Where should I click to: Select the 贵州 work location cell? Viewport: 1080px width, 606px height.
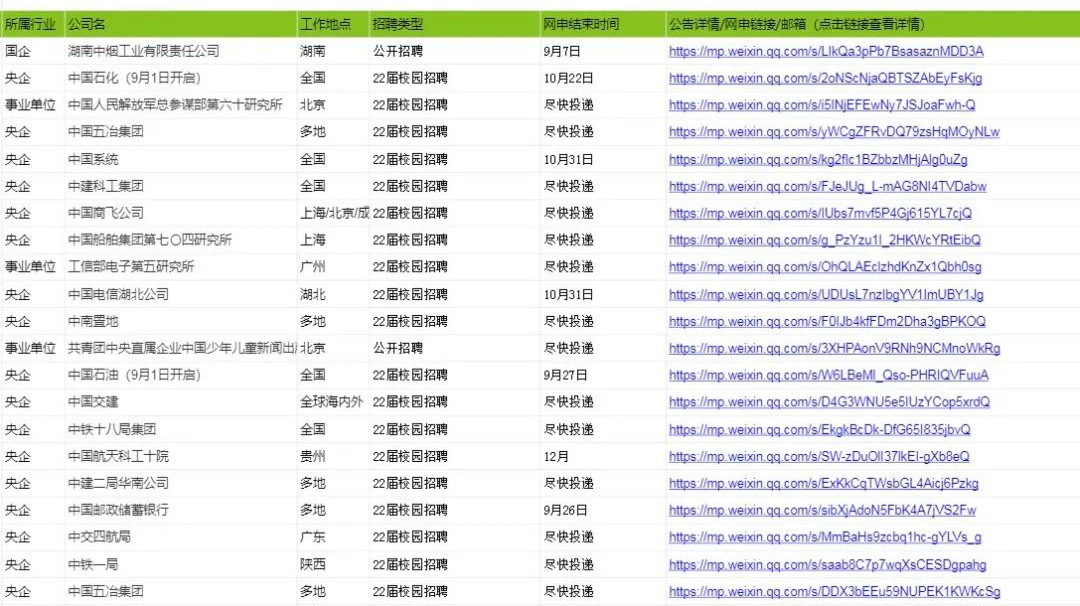click(333, 456)
